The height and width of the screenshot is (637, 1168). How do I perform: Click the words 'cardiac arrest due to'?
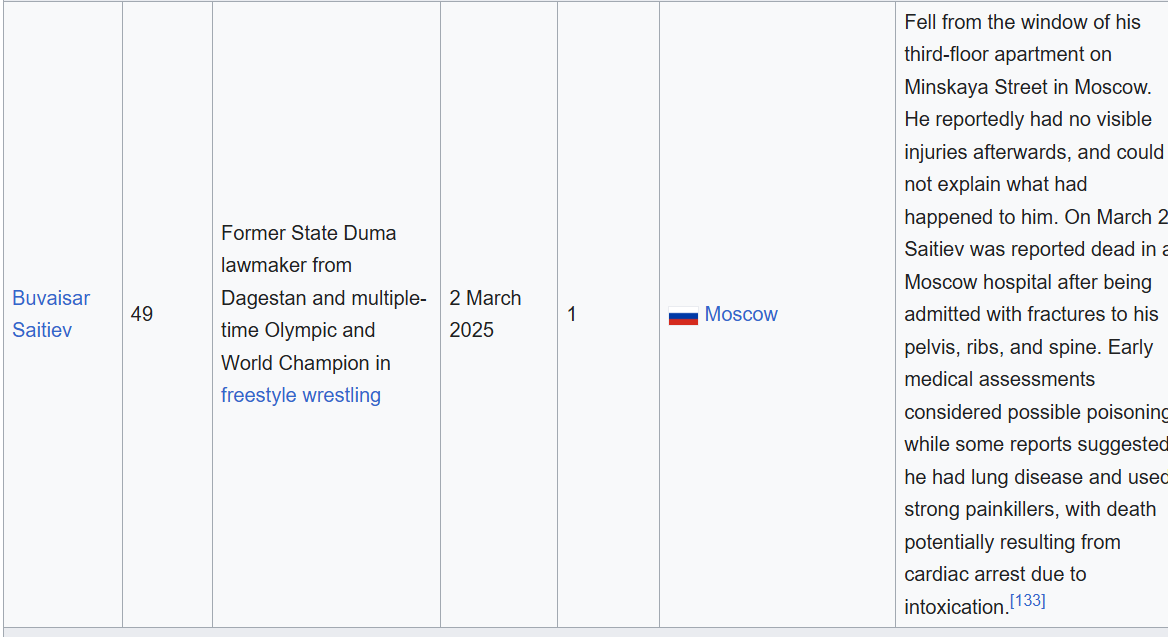pyautogui.click(x=995, y=574)
